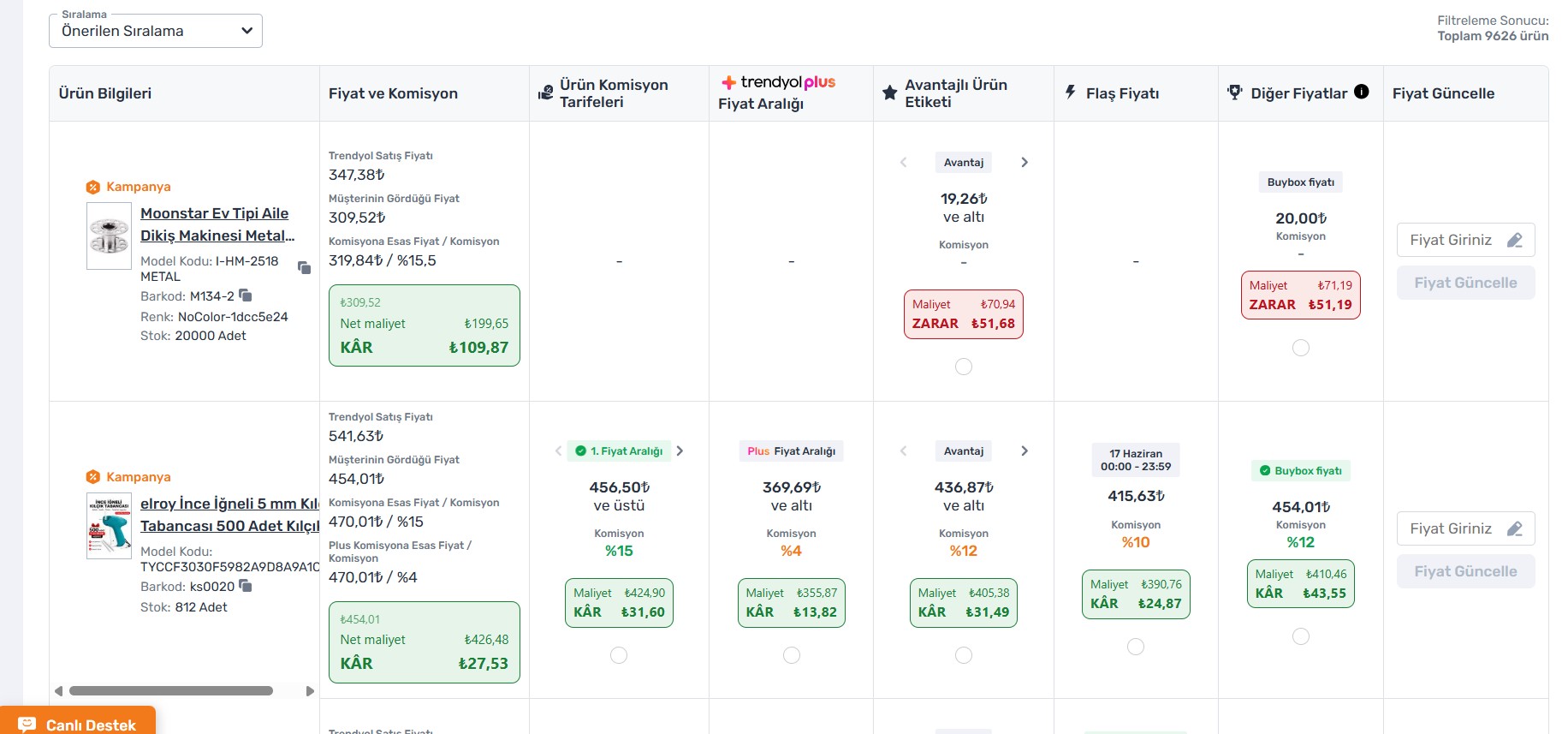Screen dimensions: 1568x734
Task: Click the Fiyat ve Komisyon column header
Action: (x=393, y=93)
